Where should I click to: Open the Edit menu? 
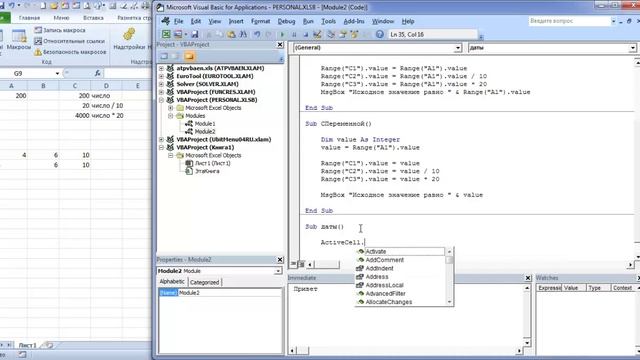196,21
